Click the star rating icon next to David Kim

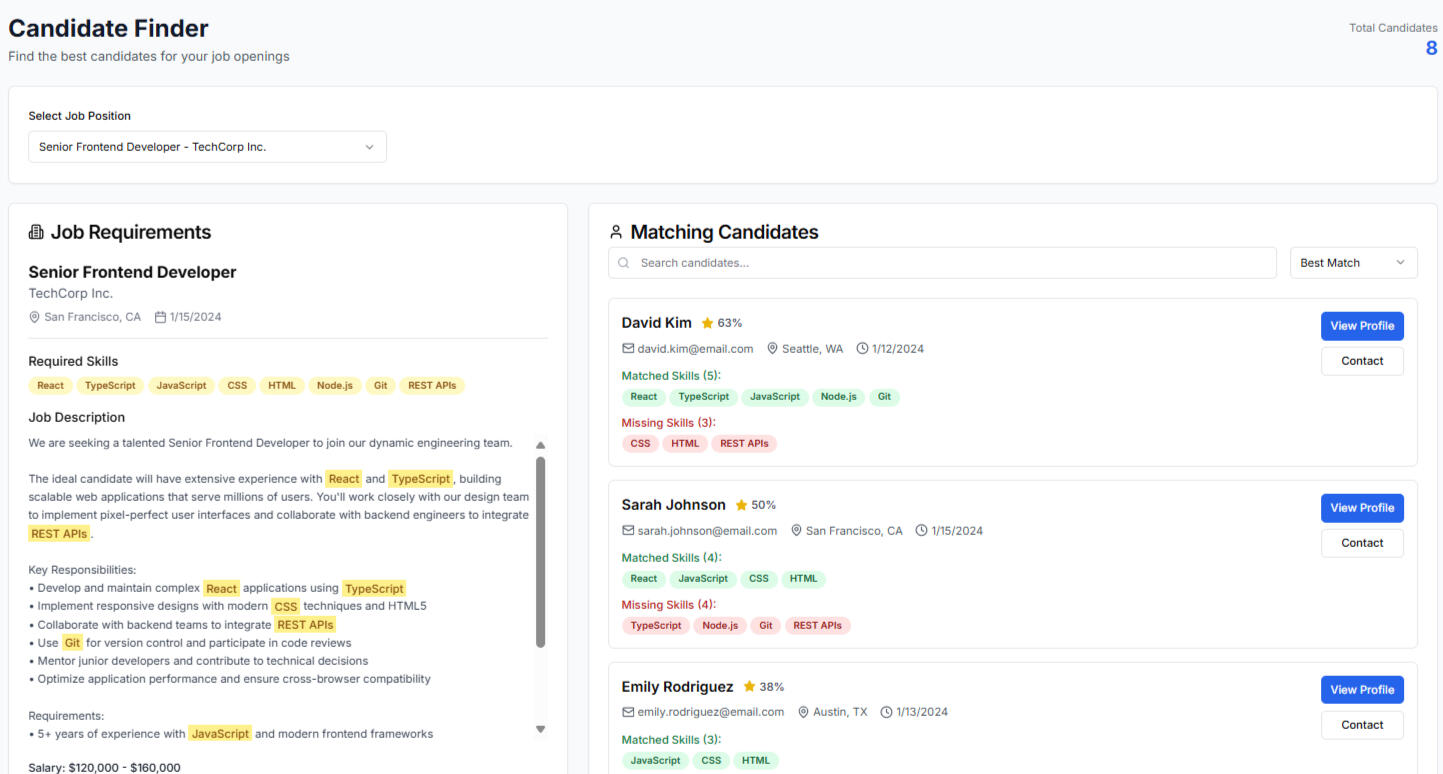point(707,323)
